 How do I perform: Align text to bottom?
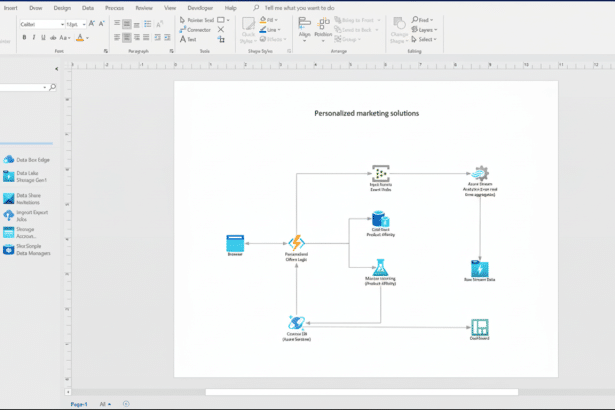[136, 24]
